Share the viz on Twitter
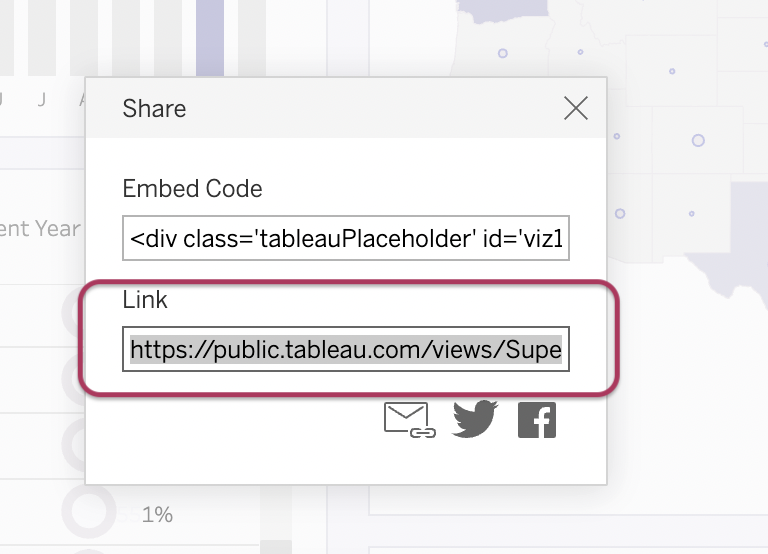Image resolution: width=768 pixels, height=554 pixels. (475, 419)
